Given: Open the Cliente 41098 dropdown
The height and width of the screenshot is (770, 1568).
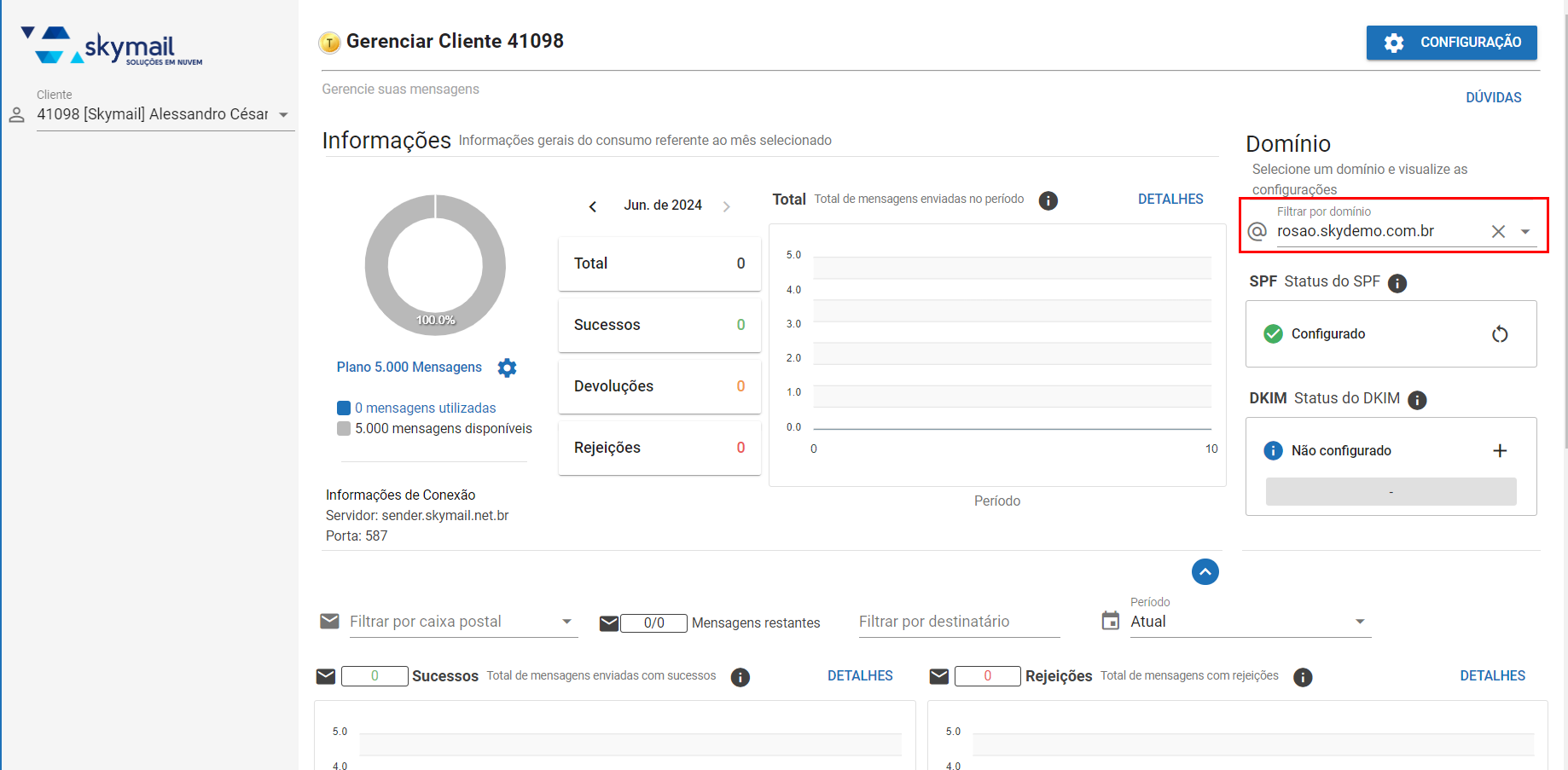Looking at the screenshot, I should click(166, 114).
